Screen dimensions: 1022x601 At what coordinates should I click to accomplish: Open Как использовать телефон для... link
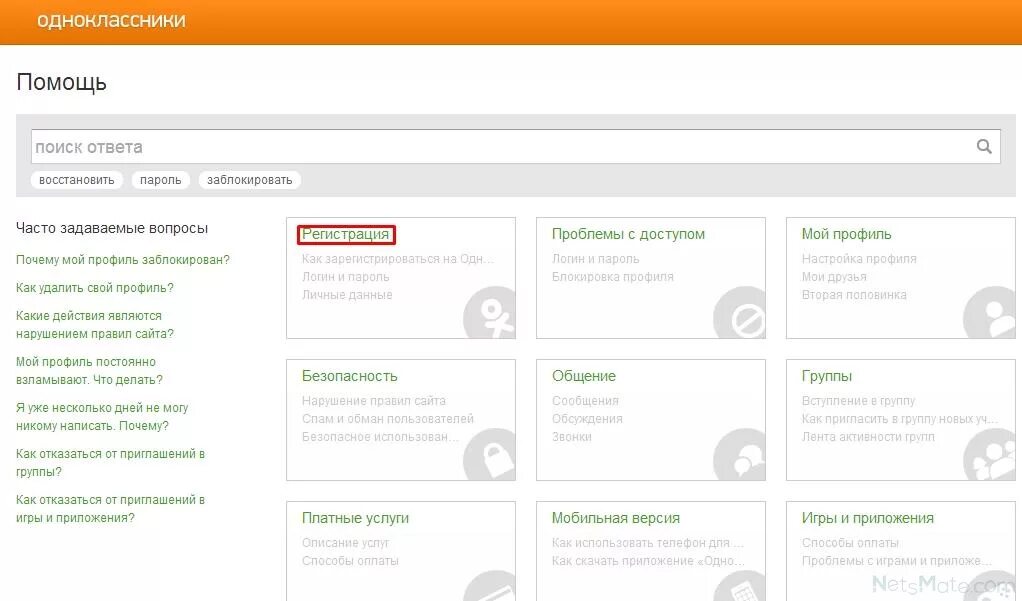pyautogui.click(x=647, y=542)
